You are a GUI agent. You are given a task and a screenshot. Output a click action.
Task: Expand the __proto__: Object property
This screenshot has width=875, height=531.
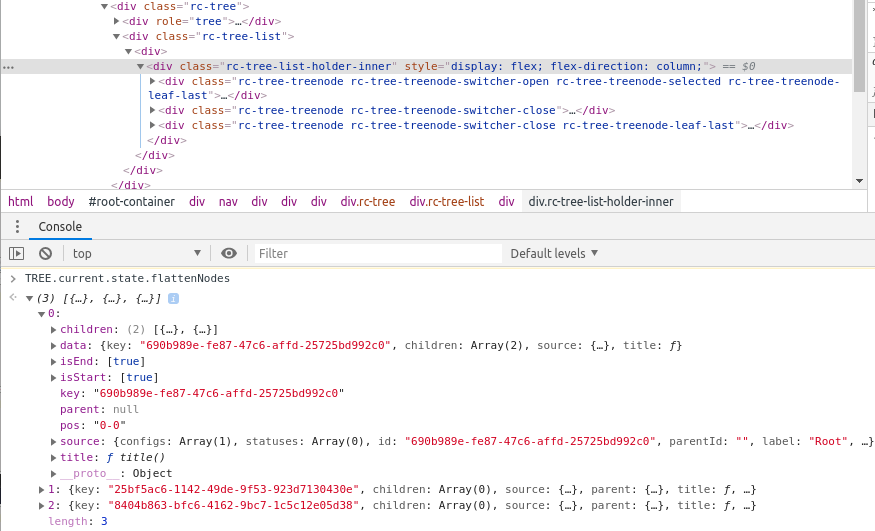(54, 474)
